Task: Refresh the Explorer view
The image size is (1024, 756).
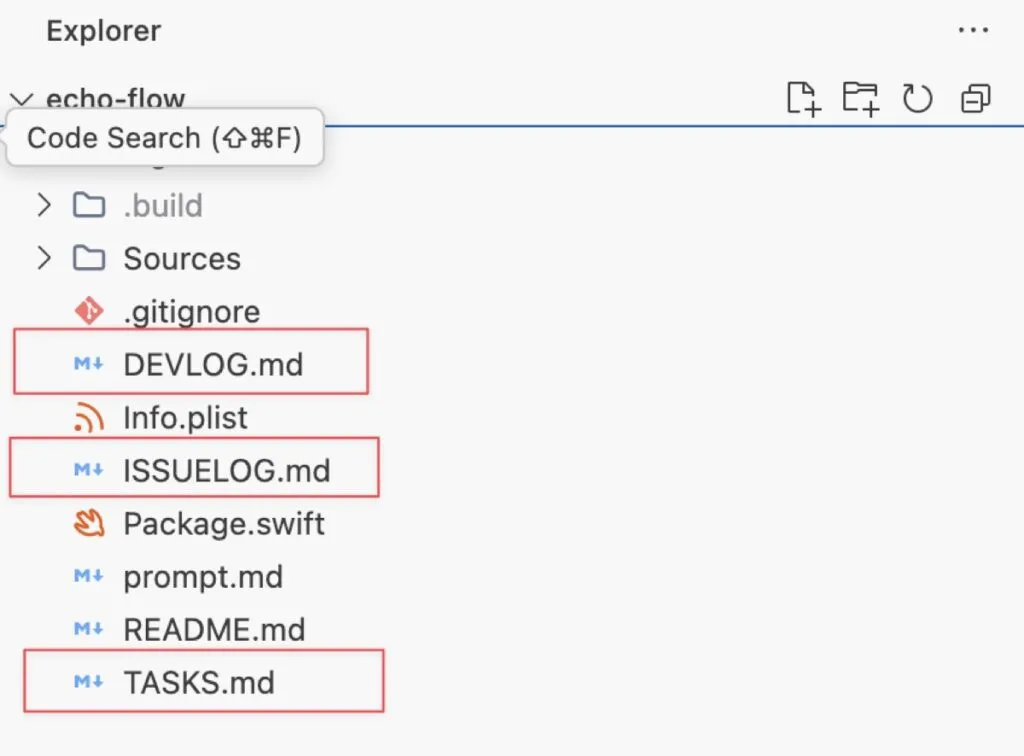Action: tap(917, 98)
